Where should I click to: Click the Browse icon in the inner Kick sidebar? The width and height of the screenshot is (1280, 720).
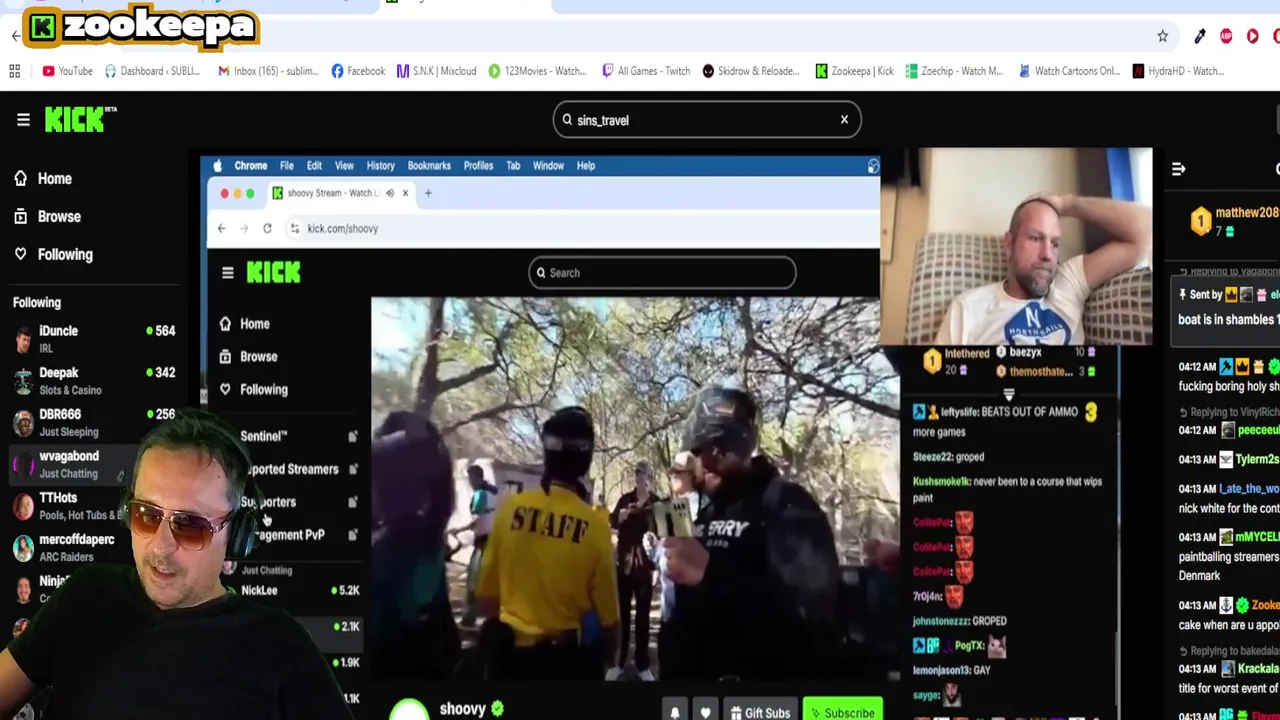point(225,357)
